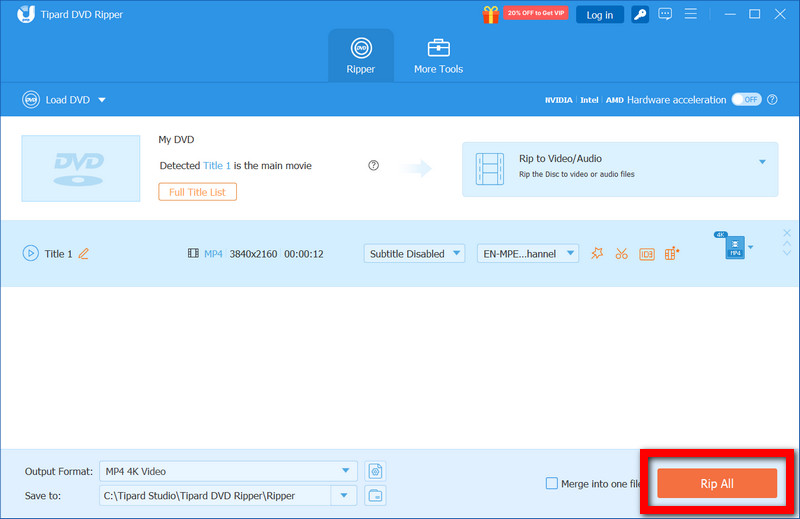The image size is (800, 519).
Task: Click the ID3 metadata edit icon
Action: point(646,254)
